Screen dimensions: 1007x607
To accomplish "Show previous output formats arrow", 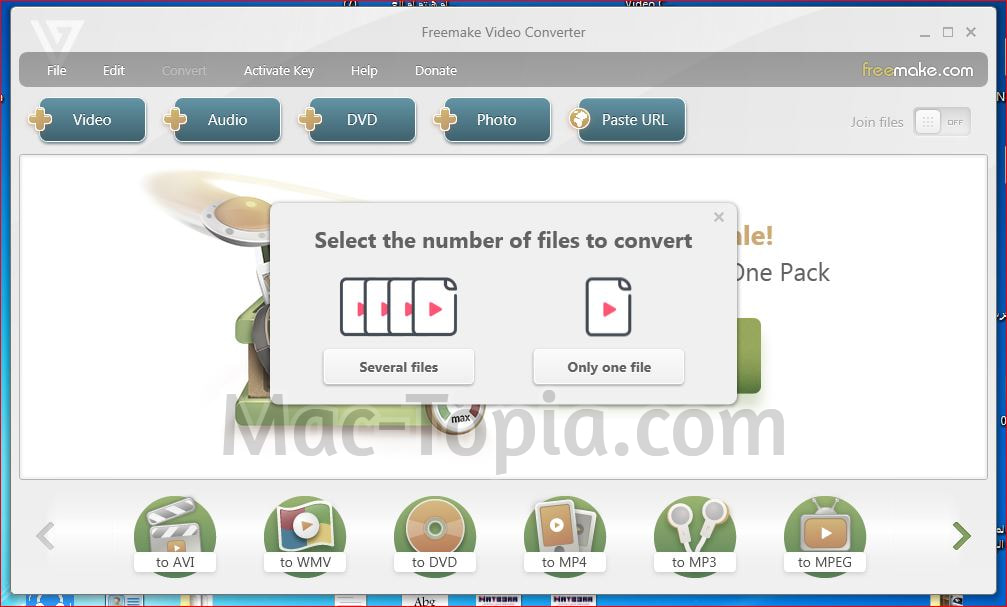I will coord(45,536).
